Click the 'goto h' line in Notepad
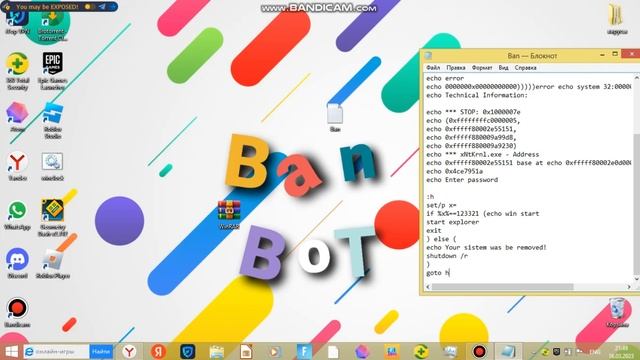 [x=438, y=273]
